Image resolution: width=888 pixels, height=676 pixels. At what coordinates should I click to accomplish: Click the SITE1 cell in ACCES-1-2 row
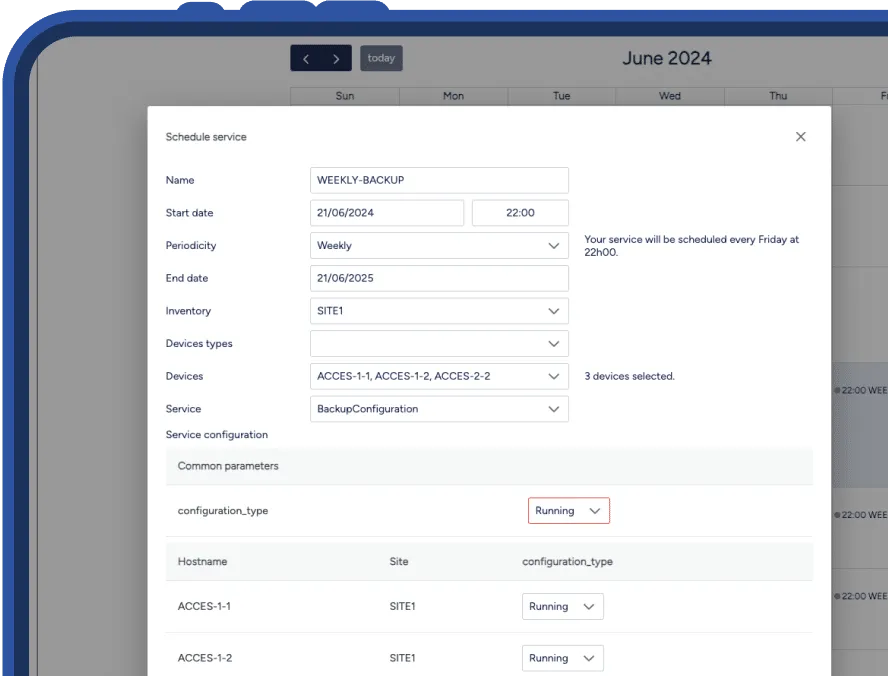point(402,658)
